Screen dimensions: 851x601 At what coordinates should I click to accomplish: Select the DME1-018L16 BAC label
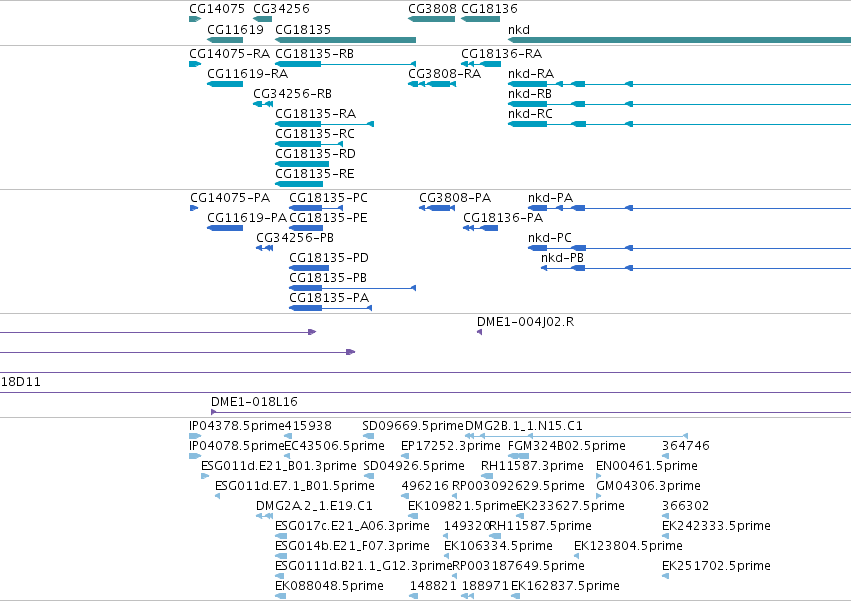(255, 402)
